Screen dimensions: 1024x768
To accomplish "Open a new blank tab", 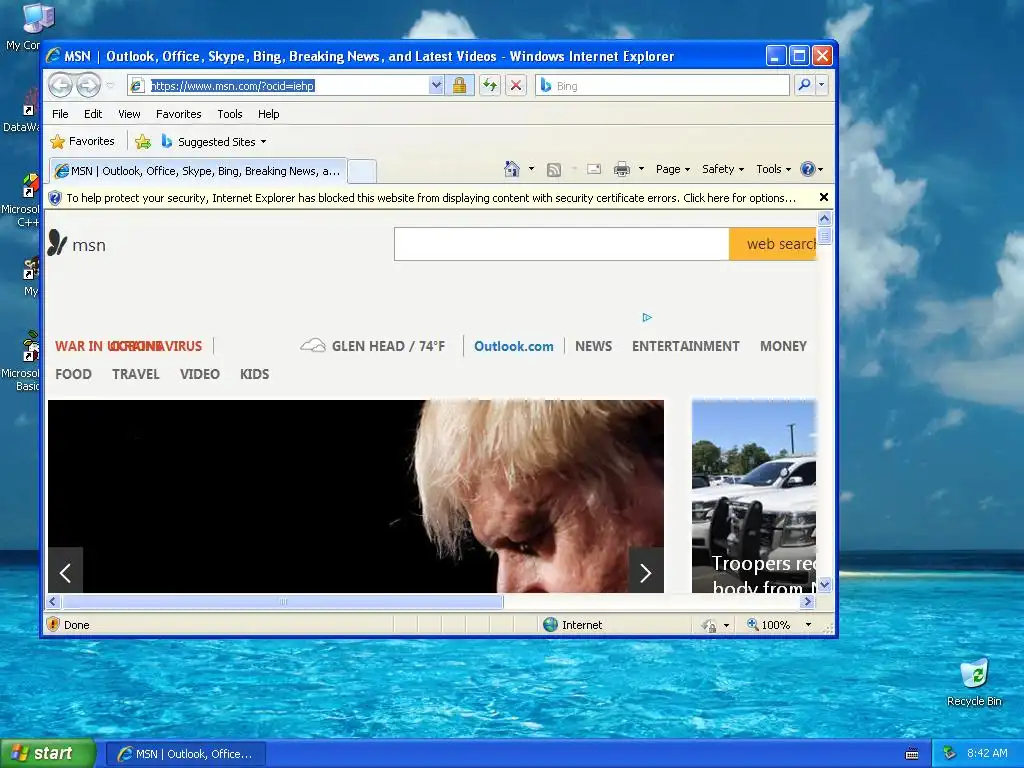I will (x=362, y=172).
